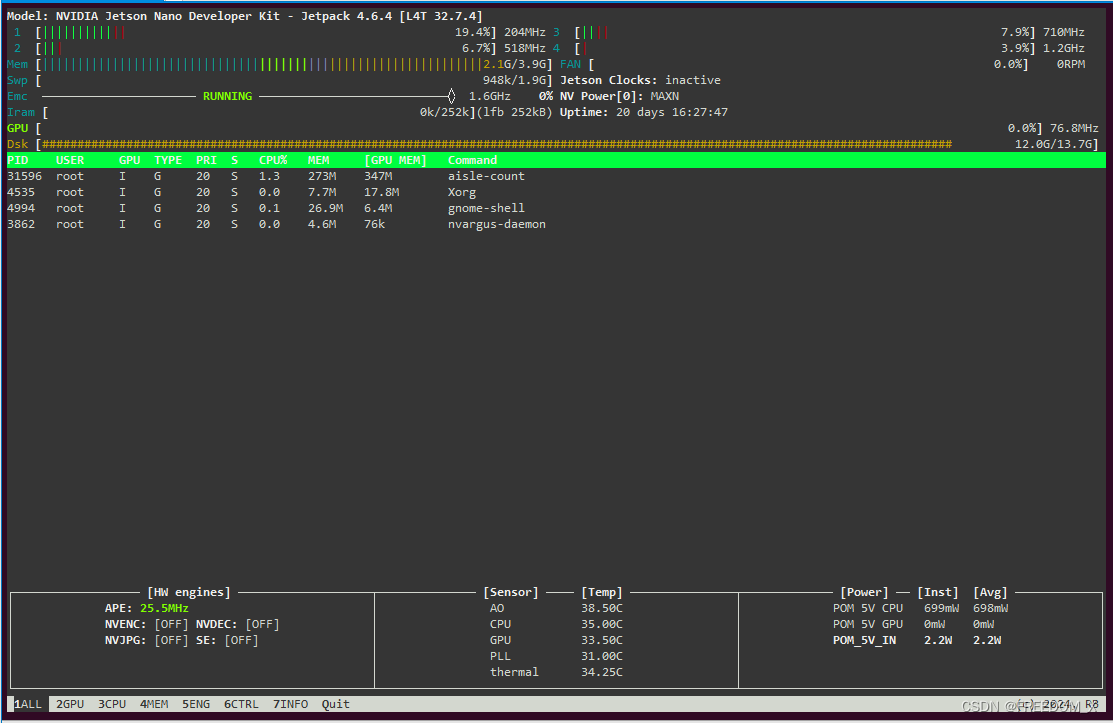
Task: Click the 76.8MHz GPU frequency
Action: [1074, 128]
